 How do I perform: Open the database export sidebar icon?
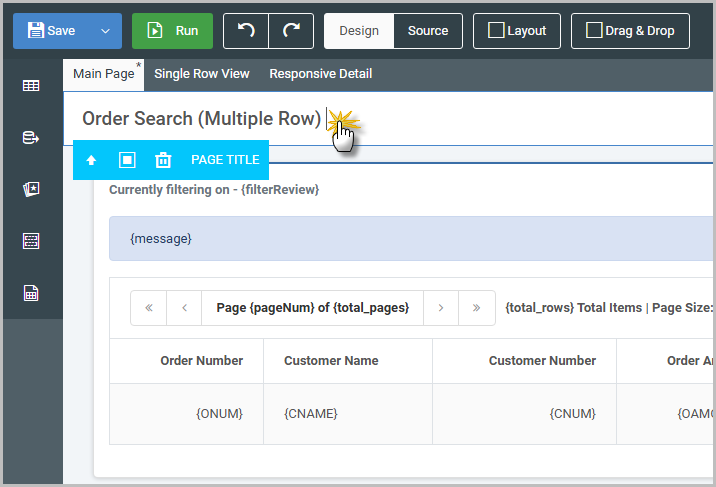click(x=31, y=138)
